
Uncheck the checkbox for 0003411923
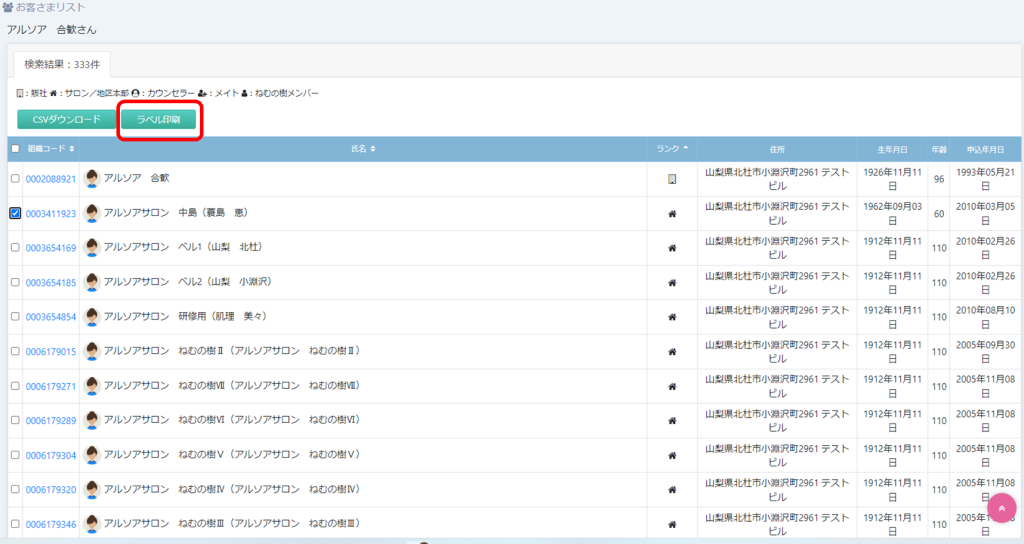click(14, 213)
